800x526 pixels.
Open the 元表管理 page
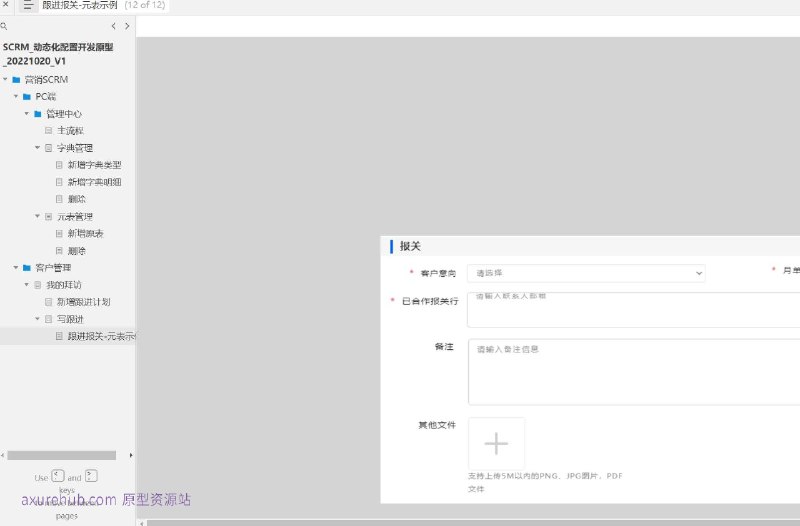(74, 216)
